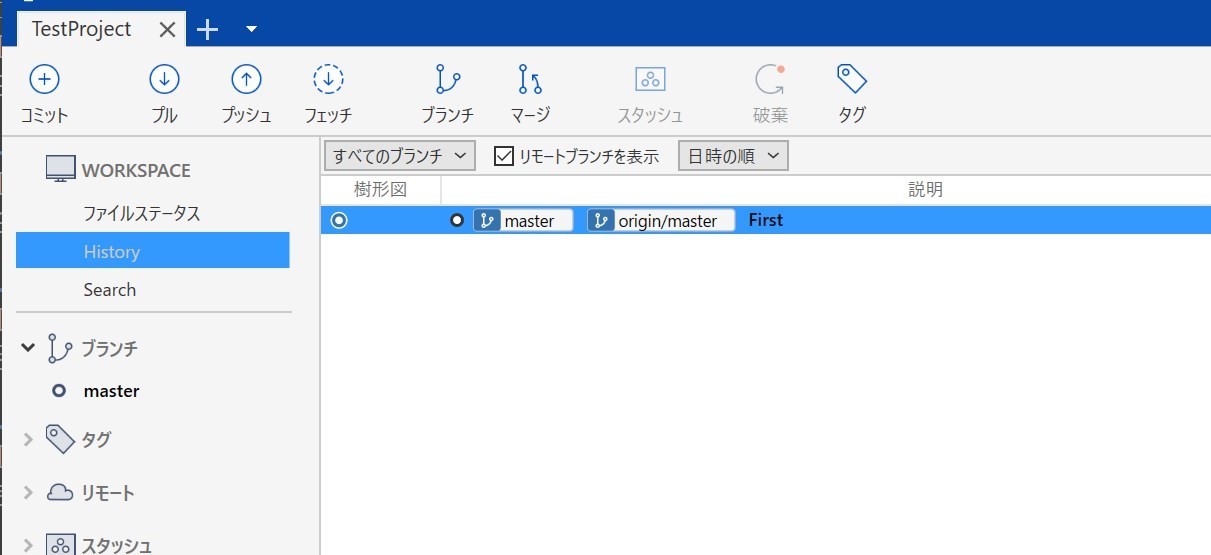Click the Fetch (フェッチ) toolbar icon
This screenshot has height=555, width=1211.
click(x=328, y=79)
